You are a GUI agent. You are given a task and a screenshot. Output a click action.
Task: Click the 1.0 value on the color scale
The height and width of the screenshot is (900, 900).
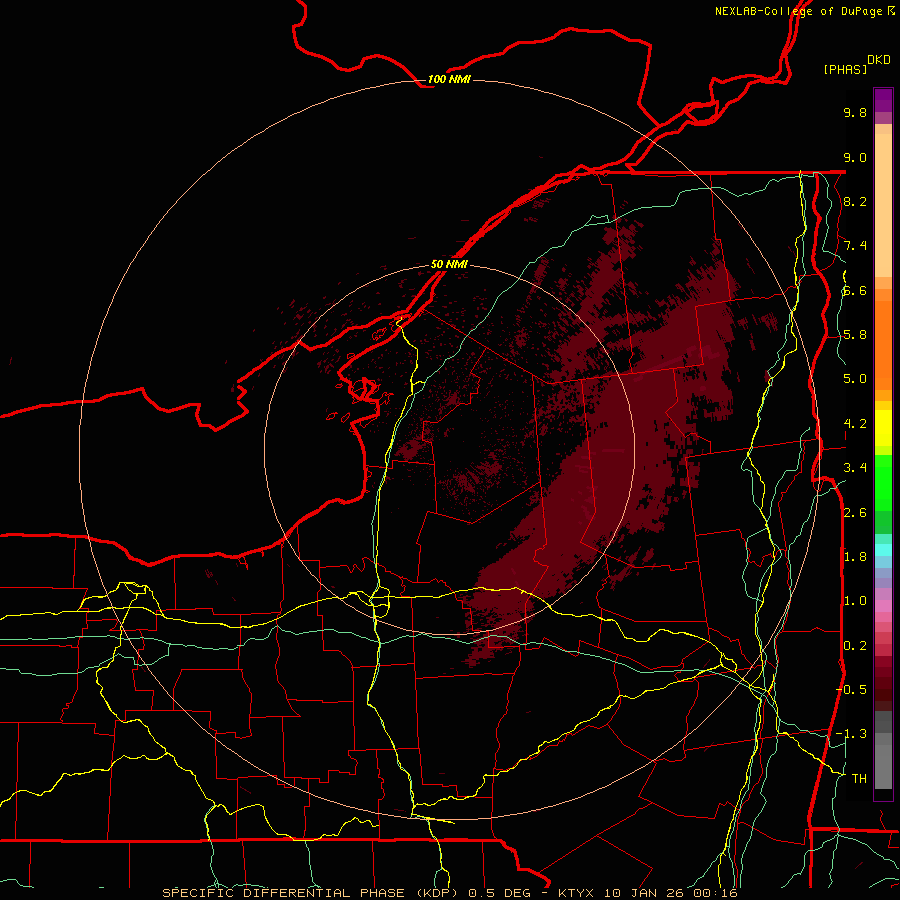855,601
